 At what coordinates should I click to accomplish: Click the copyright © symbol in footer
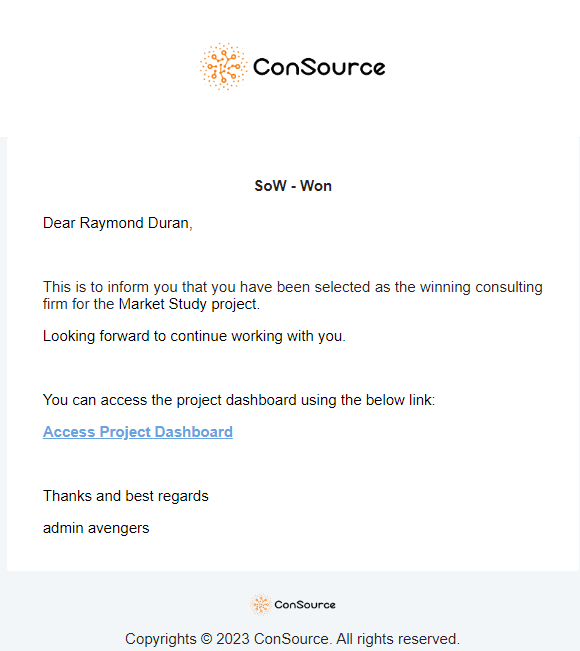click(206, 639)
